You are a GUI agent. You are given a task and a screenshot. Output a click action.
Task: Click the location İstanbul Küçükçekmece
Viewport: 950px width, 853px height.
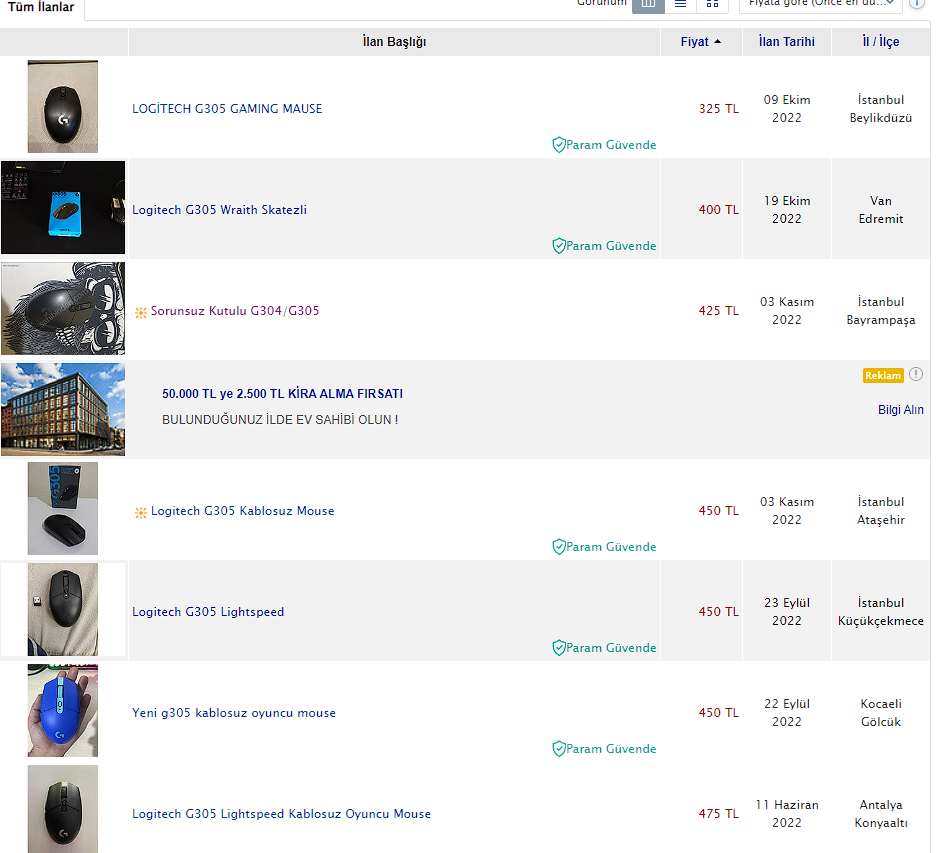pos(880,612)
